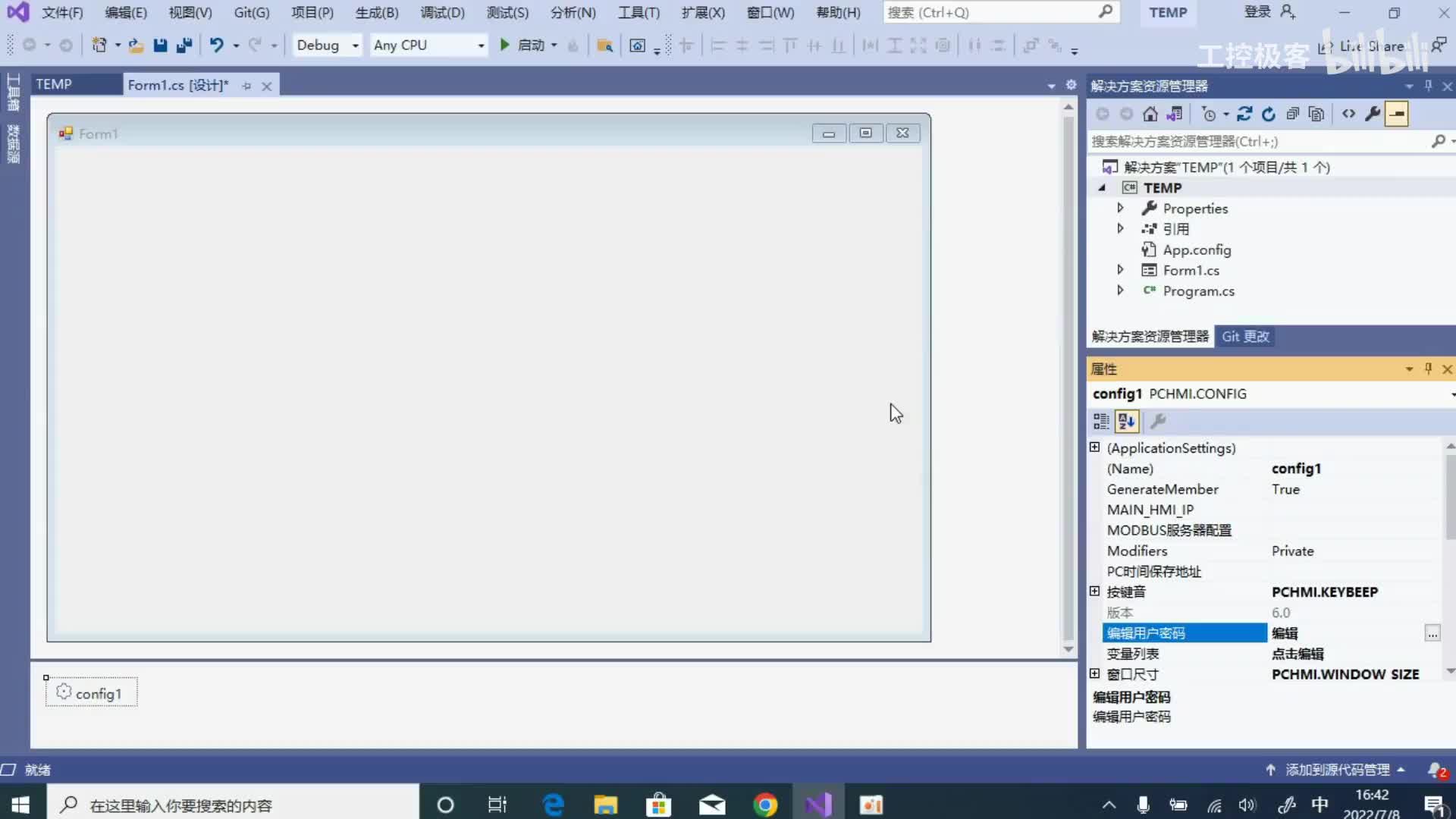This screenshot has height=819, width=1456.
Task: Open the 项目(P) menu
Action: (x=312, y=13)
